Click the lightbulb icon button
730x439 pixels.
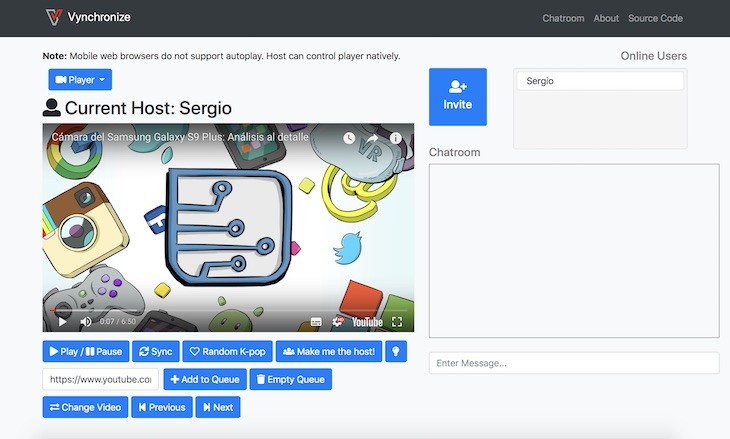tap(396, 351)
